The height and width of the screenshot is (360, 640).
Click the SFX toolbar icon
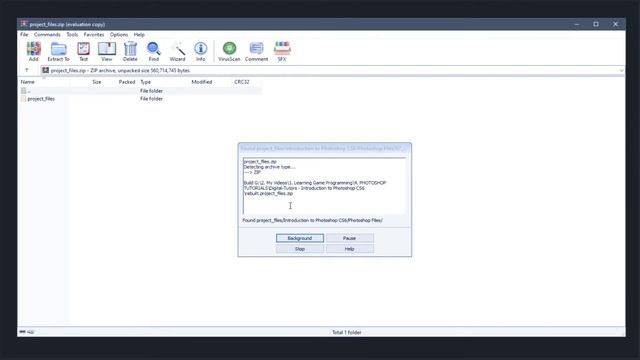click(x=282, y=51)
